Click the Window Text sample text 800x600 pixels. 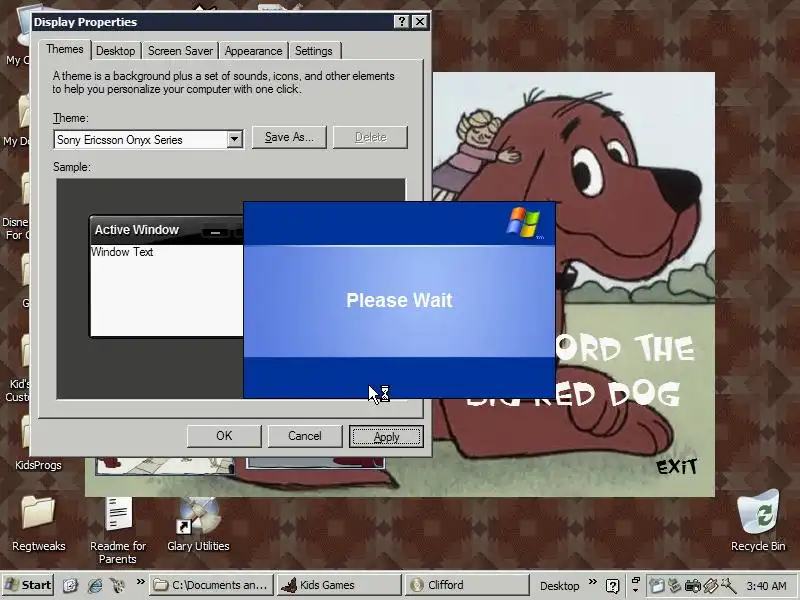(x=122, y=252)
